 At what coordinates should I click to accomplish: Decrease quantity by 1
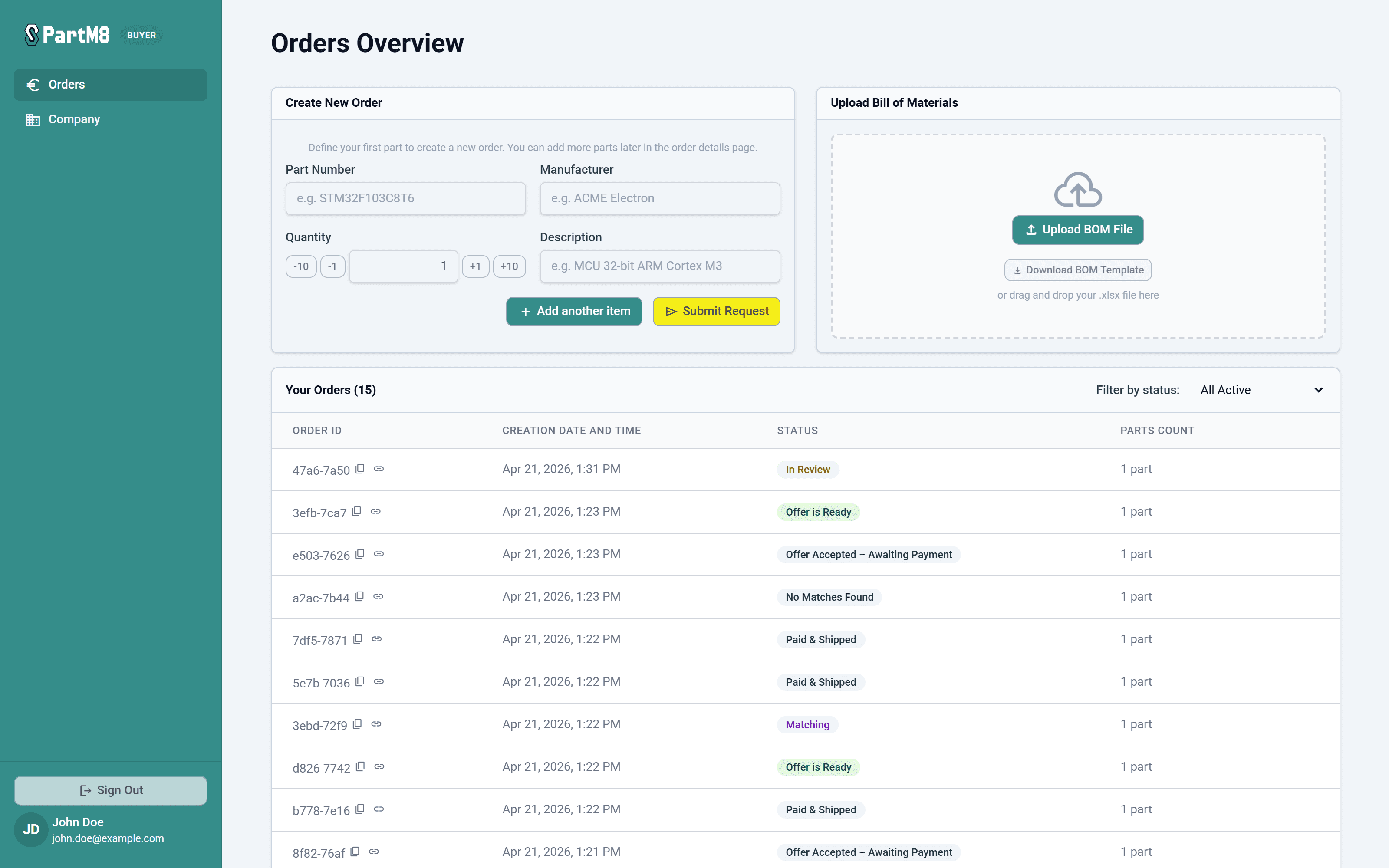click(333, 266)
